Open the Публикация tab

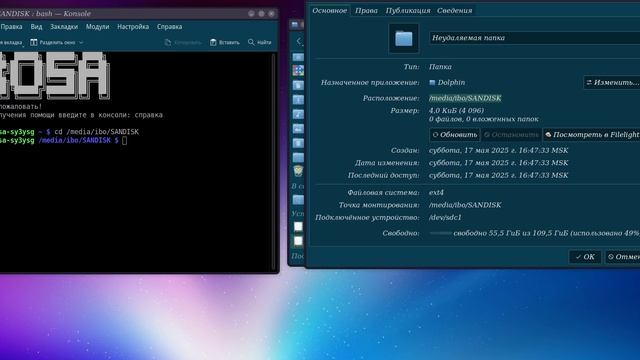click(408, 11)
